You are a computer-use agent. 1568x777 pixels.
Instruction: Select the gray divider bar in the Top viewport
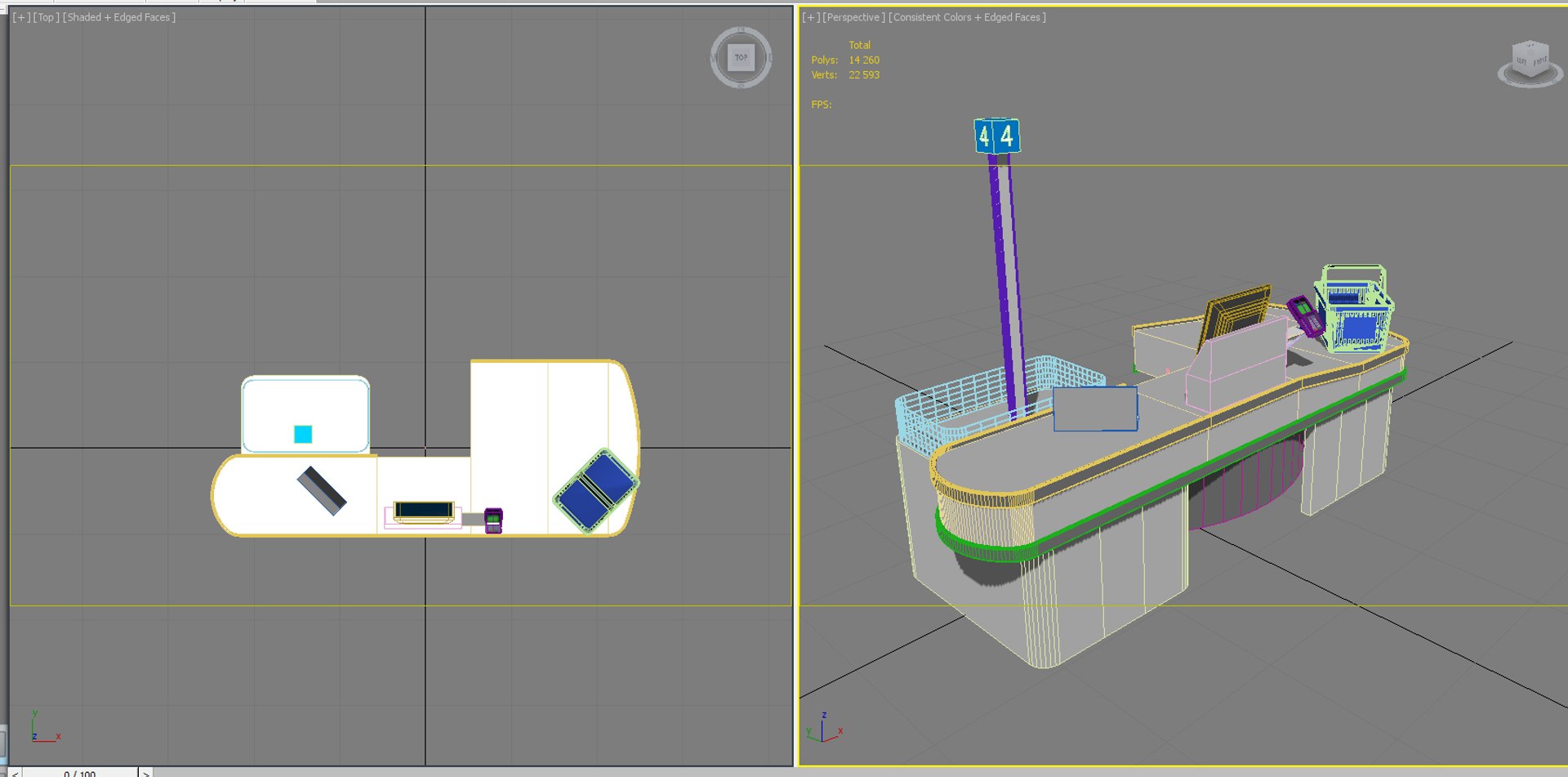321,490
